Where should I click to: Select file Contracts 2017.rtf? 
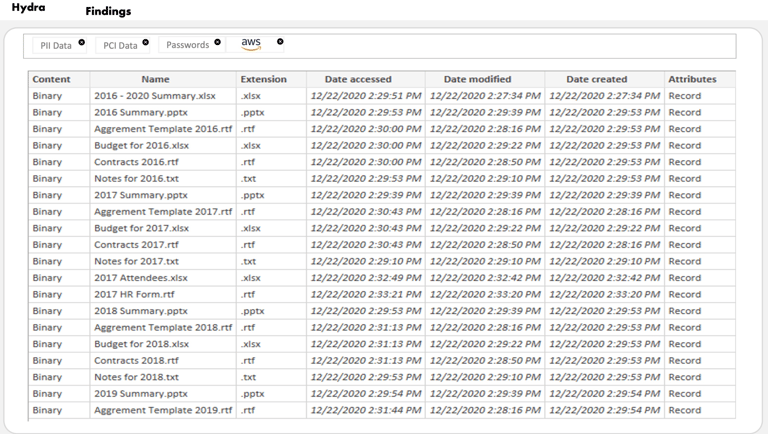coord(136,245)
